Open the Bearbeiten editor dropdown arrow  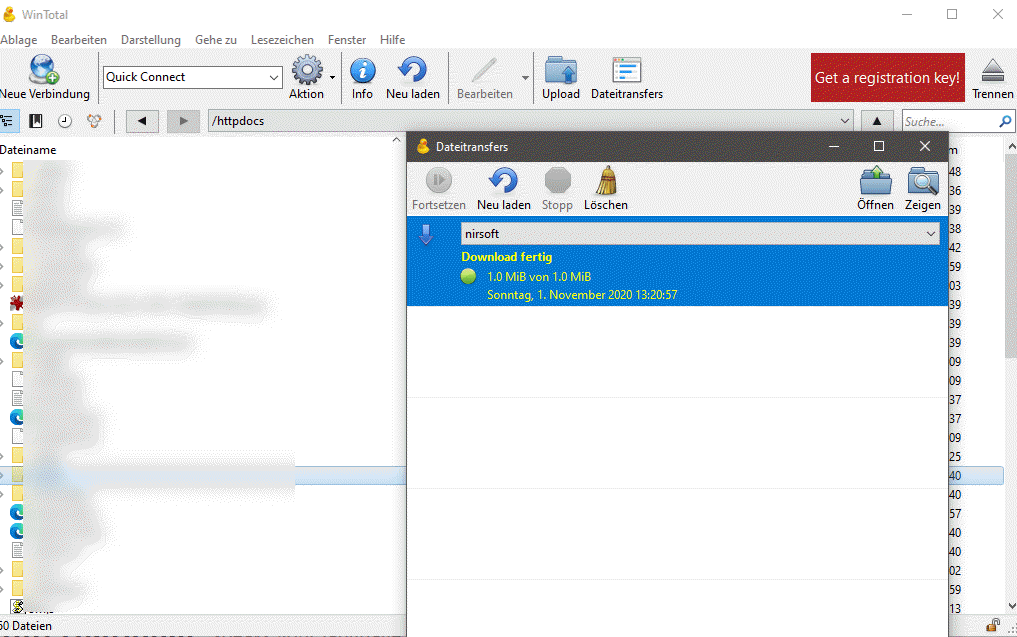point(525,78)
